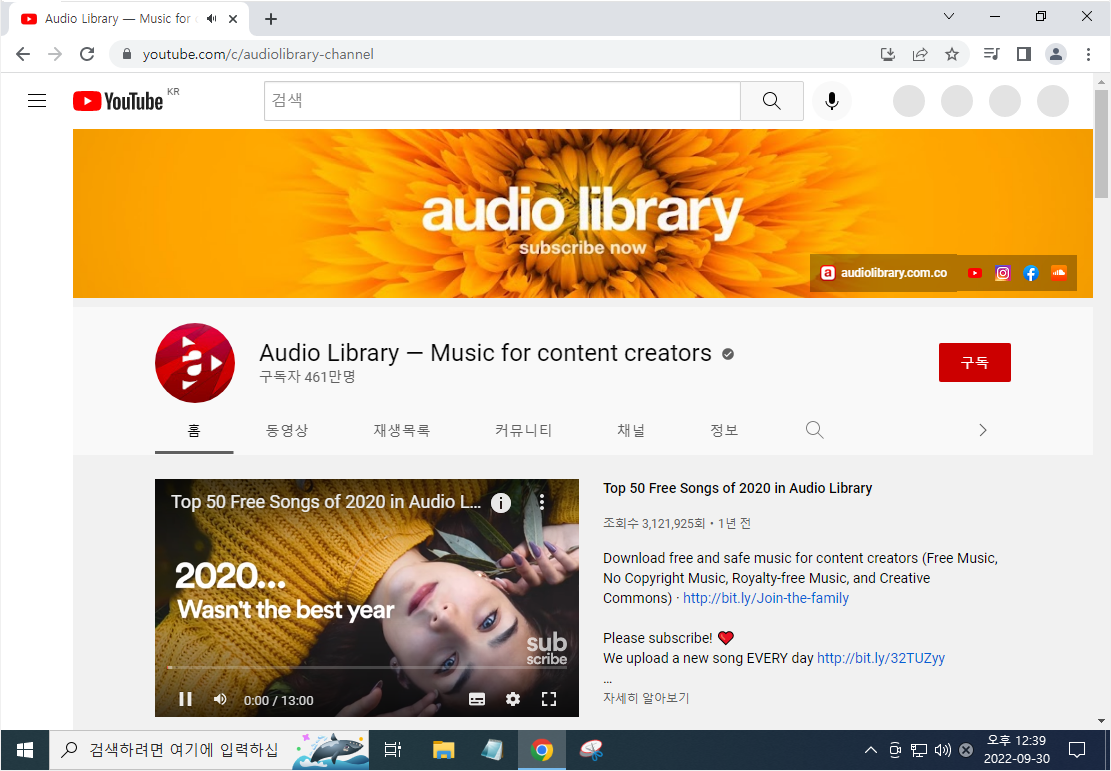
Task: Open the Windows Start menu
Action: click(x=25, y=750)
